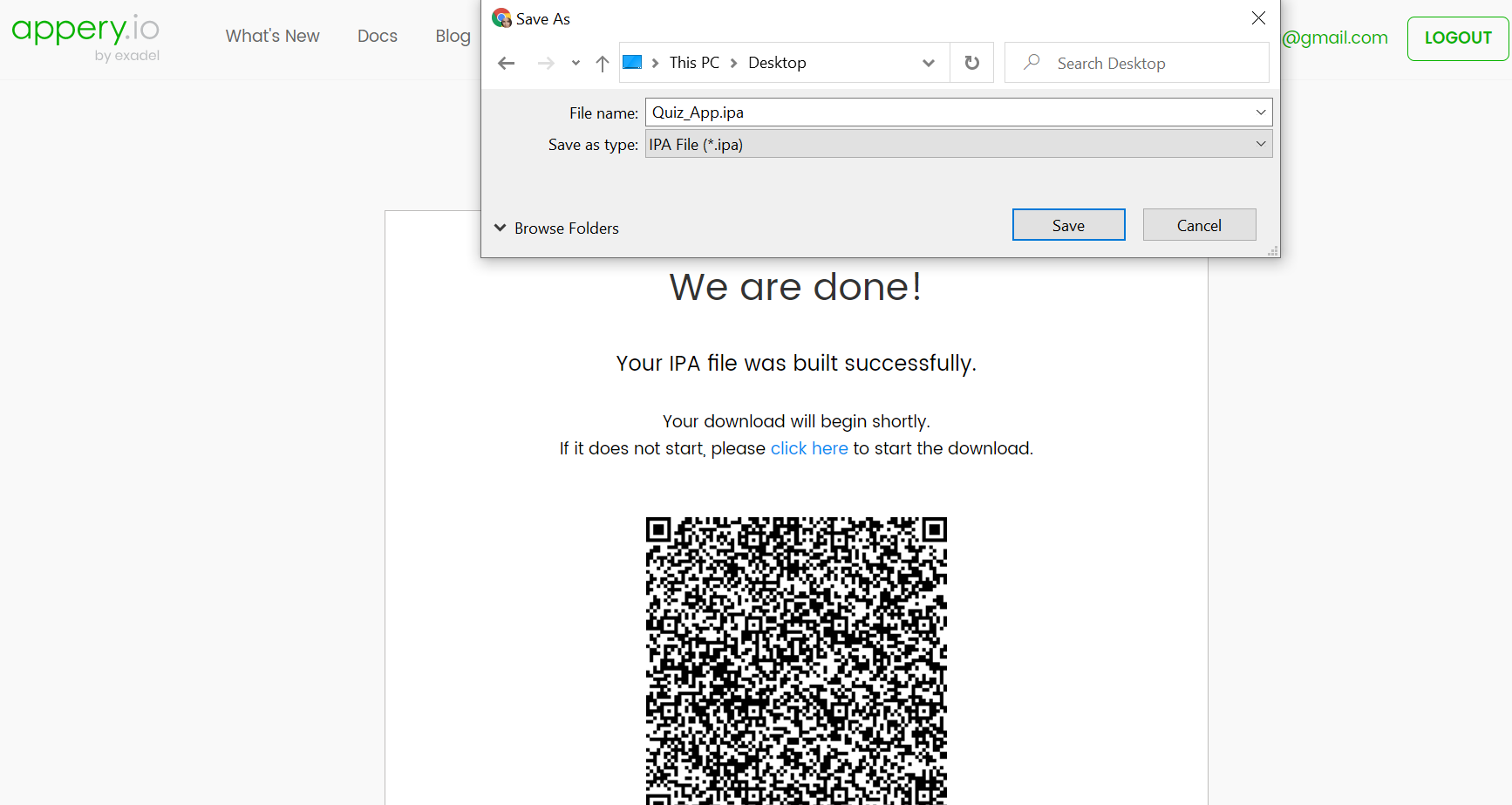Cancel the Save As dialog
The height and width of the screenshot is (805, 1512).
click(1199, 225)
